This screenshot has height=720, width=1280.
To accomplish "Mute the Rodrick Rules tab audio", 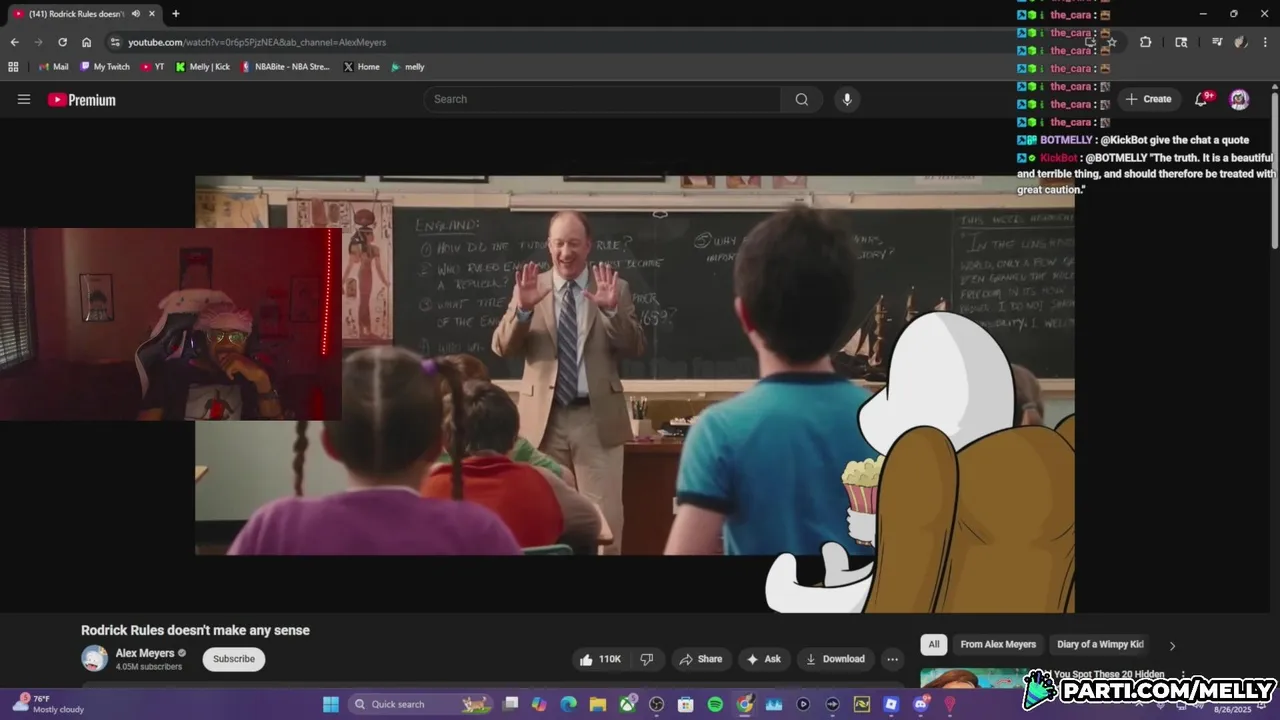I will tap(136, 14).
